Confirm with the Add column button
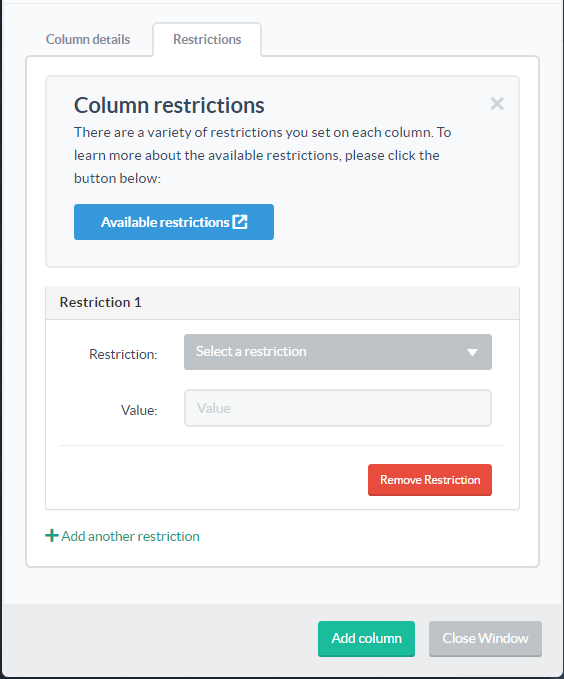This screenshot has width=564, height=679. tap(366, 639)
